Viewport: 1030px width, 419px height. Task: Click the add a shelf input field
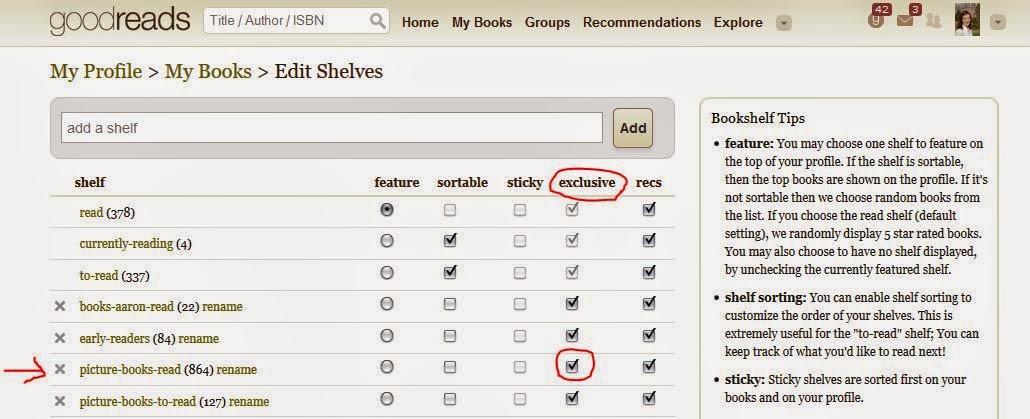(x=332, y=128)
